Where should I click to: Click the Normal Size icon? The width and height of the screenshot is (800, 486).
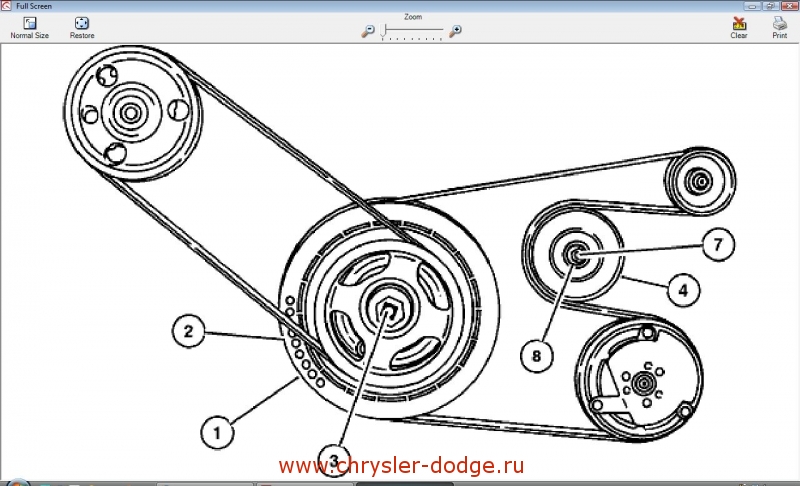tap(30, 23)
